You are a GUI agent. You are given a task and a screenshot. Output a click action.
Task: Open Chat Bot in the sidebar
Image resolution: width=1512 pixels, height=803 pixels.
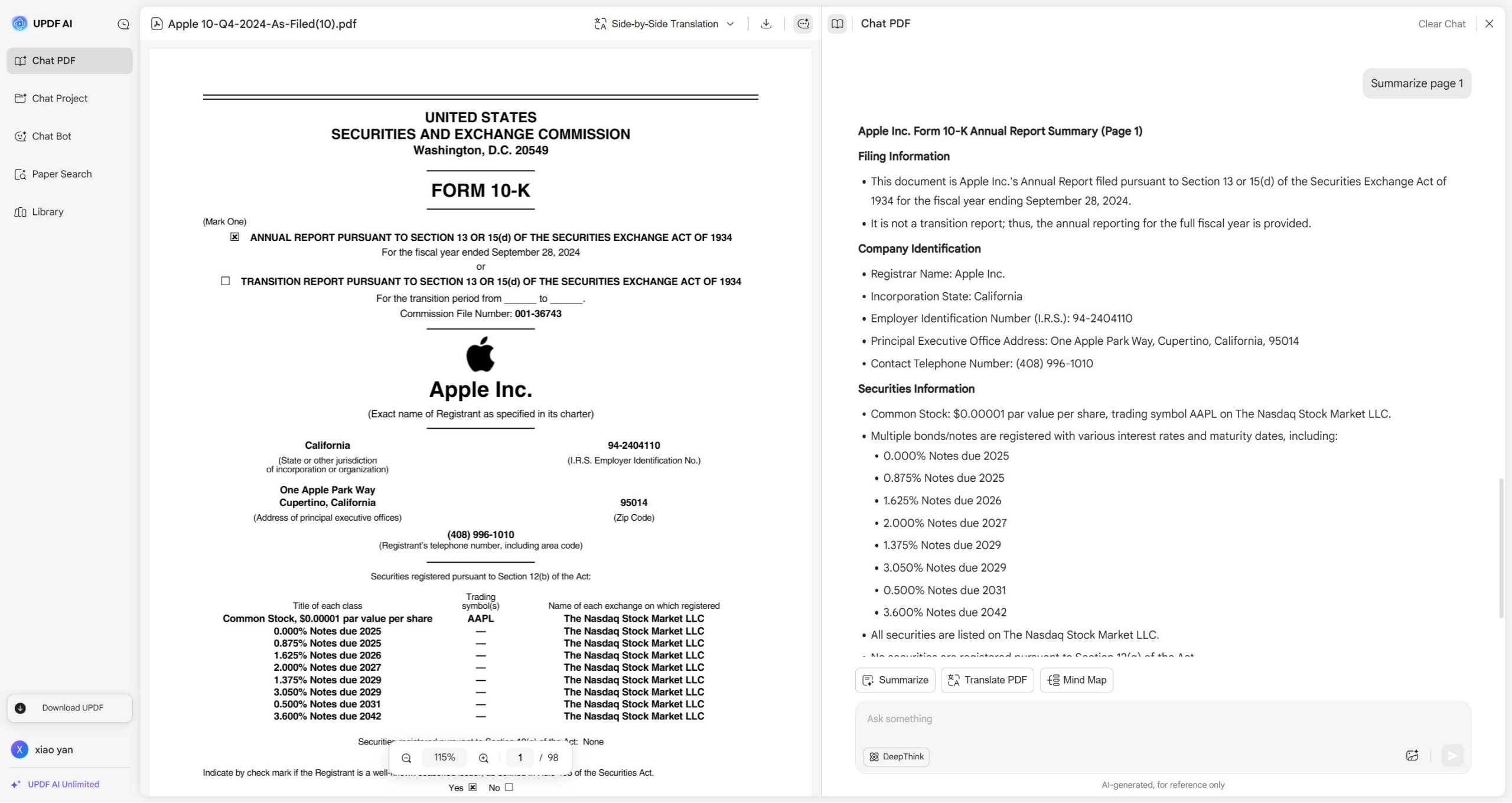(70, 136)
